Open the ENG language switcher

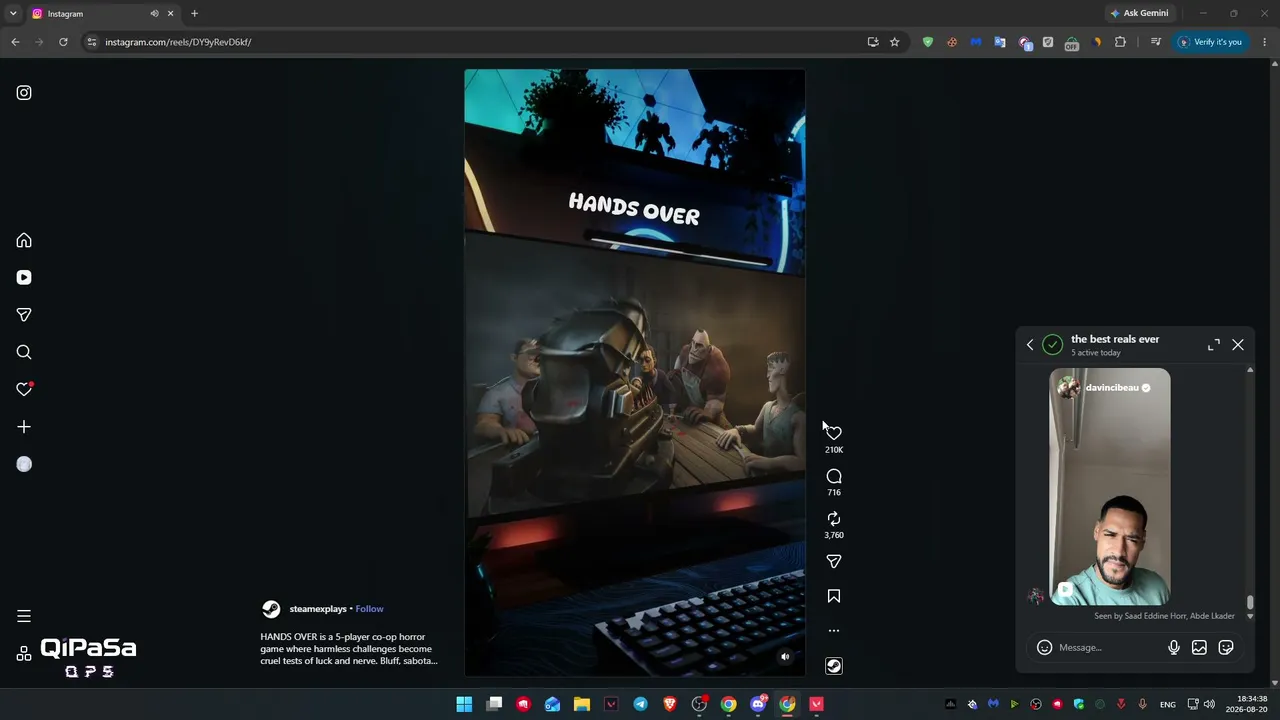pyautogui.click(x=1168, y=705)
